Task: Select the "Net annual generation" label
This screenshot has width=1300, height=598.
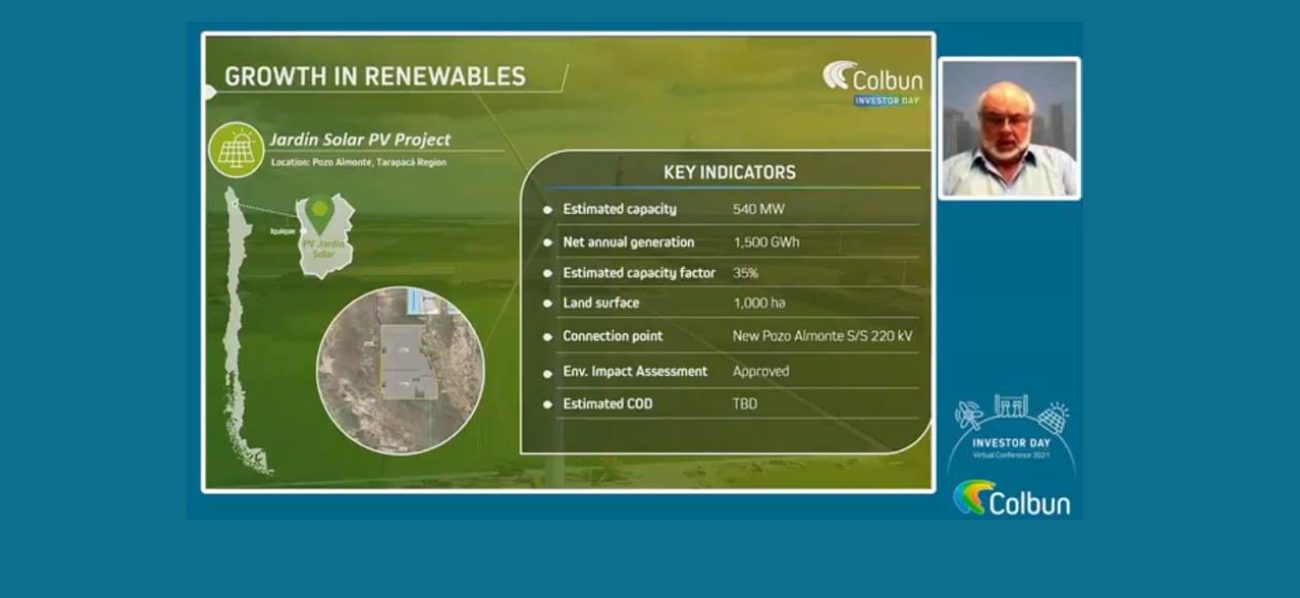Action: click(x=628, y=242)
